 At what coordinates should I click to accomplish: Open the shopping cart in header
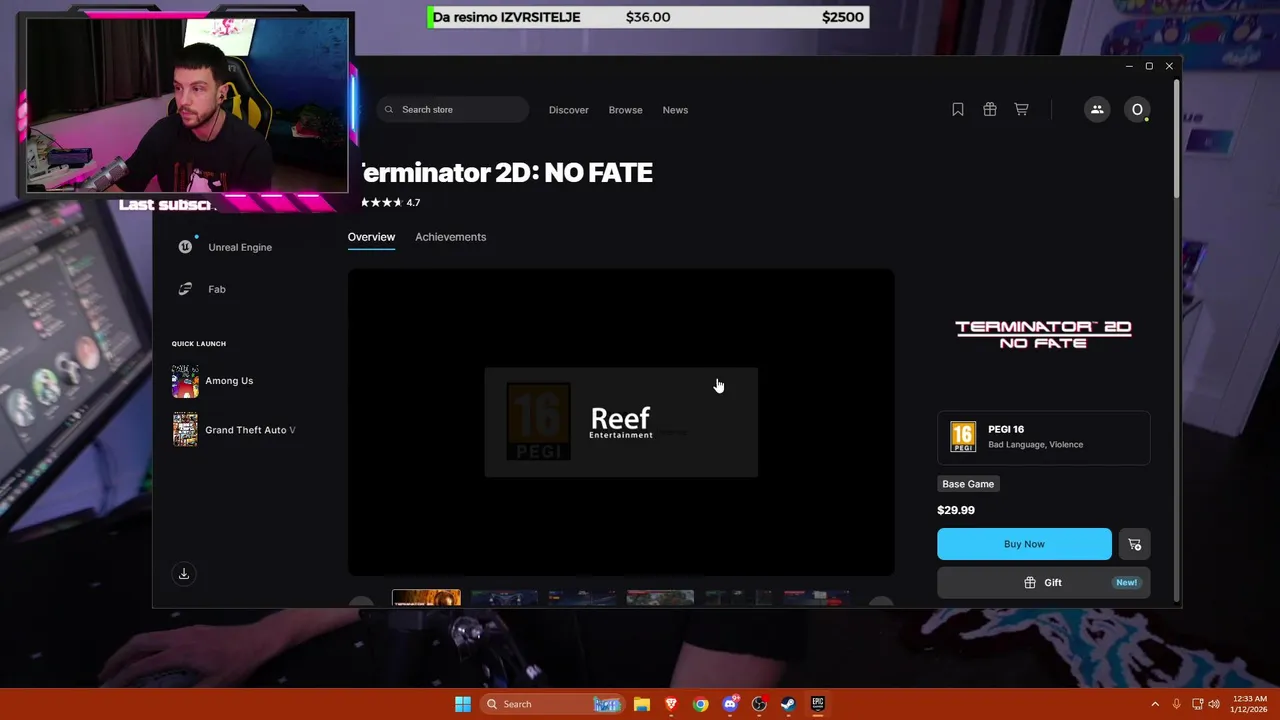point(1021,110)
